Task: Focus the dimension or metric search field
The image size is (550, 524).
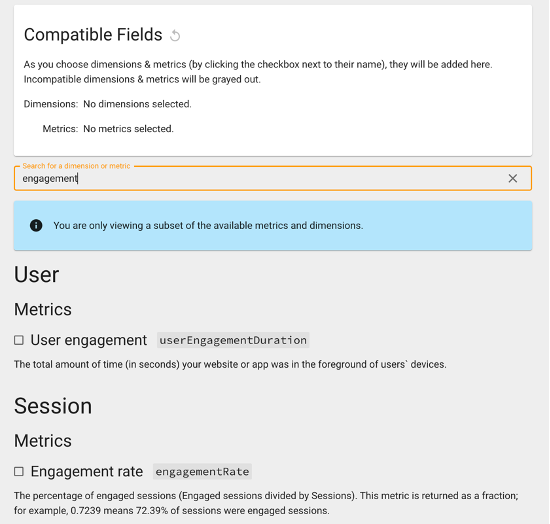Action: pos(273,179)
